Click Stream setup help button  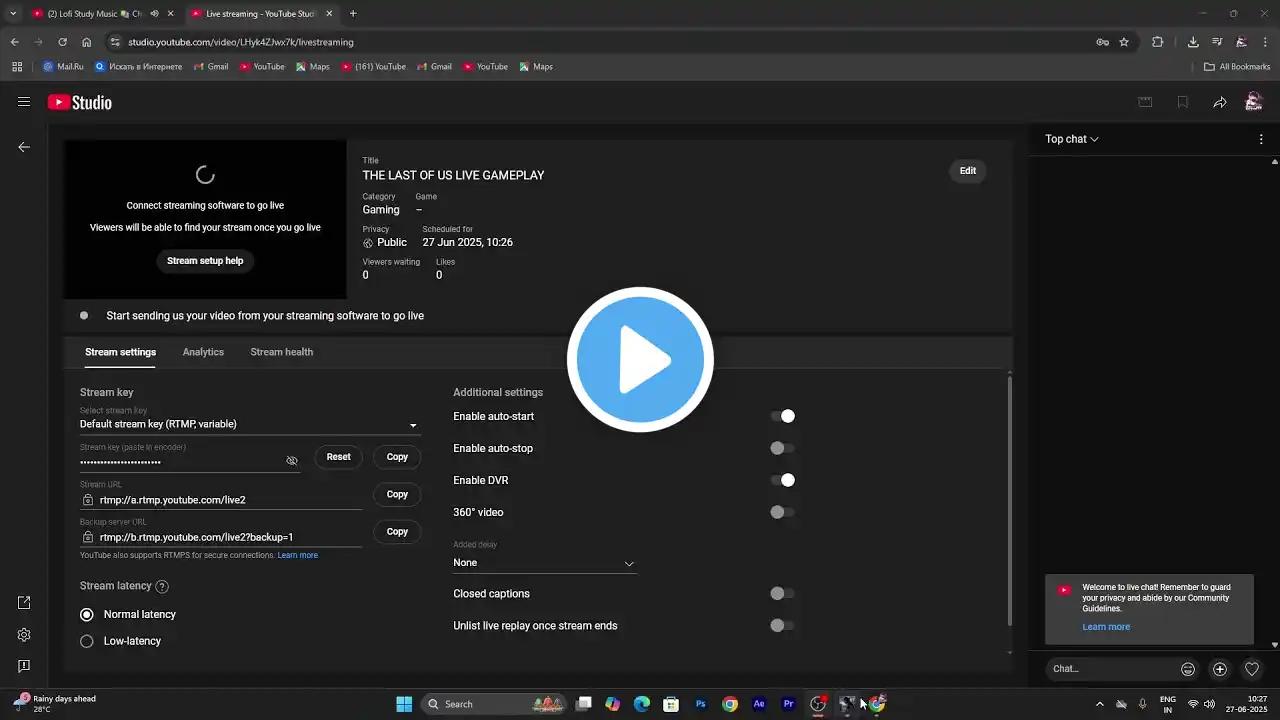tap(205, 261)
